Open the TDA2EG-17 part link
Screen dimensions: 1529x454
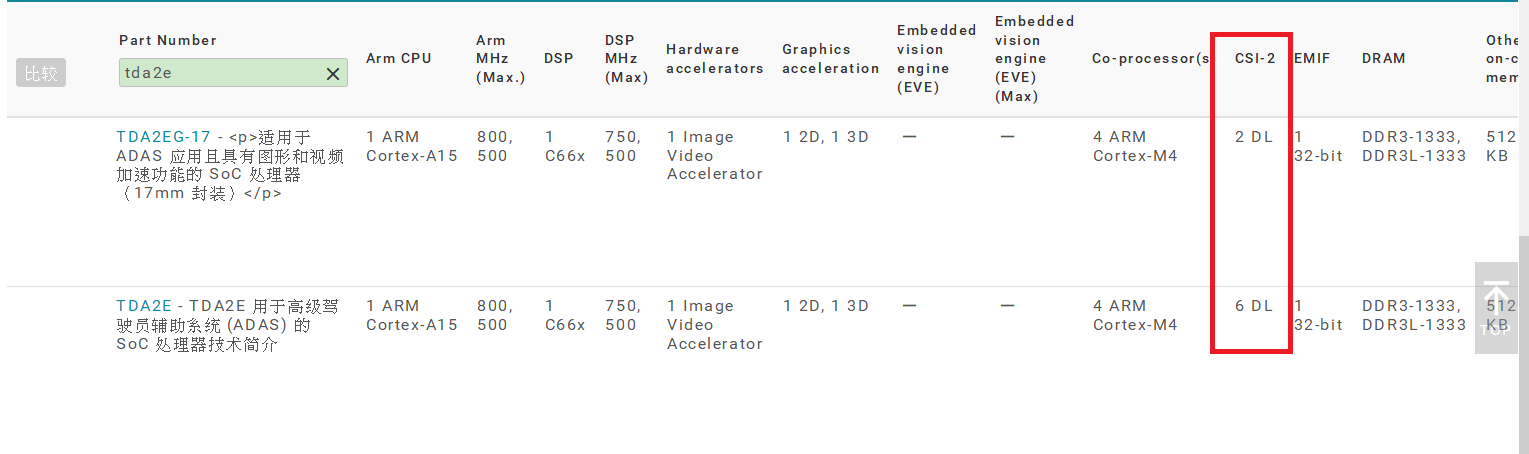click(163, 137)
